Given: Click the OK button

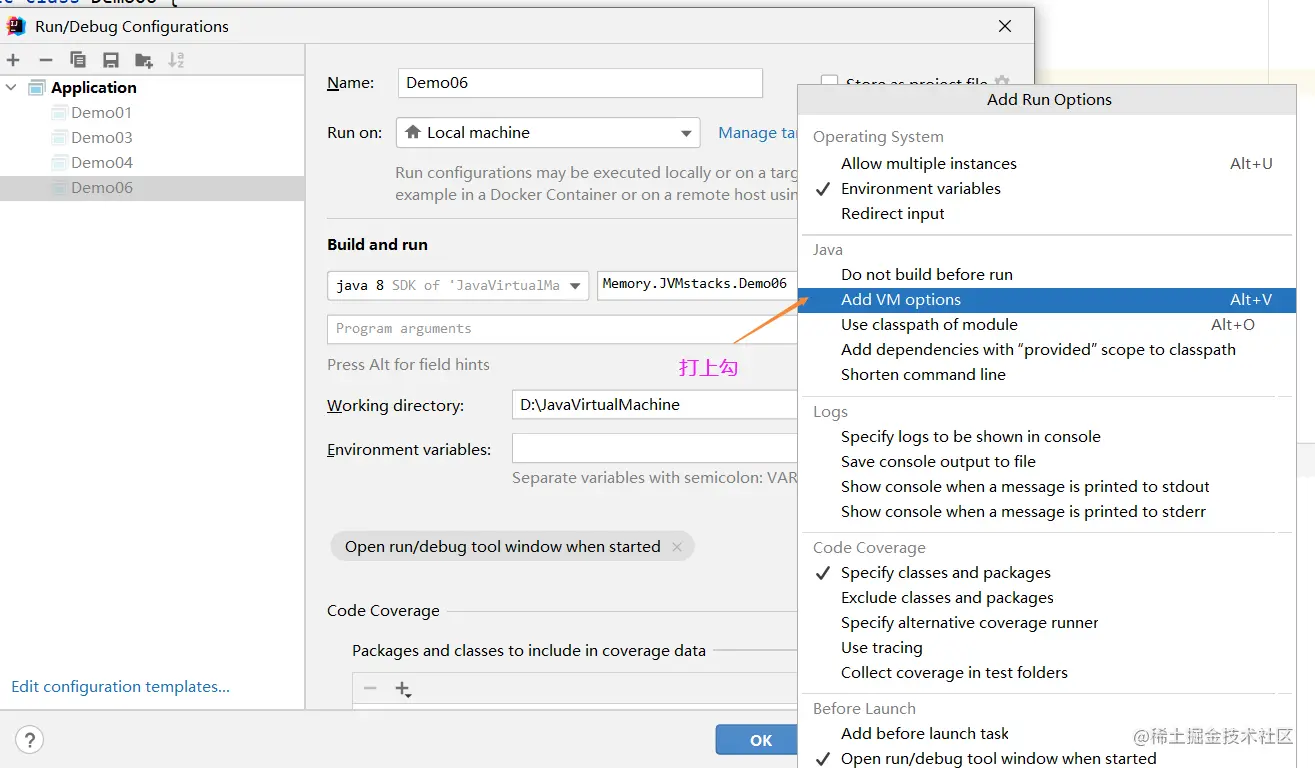Looking at the screenshot, I should click(x=757, y=740).
